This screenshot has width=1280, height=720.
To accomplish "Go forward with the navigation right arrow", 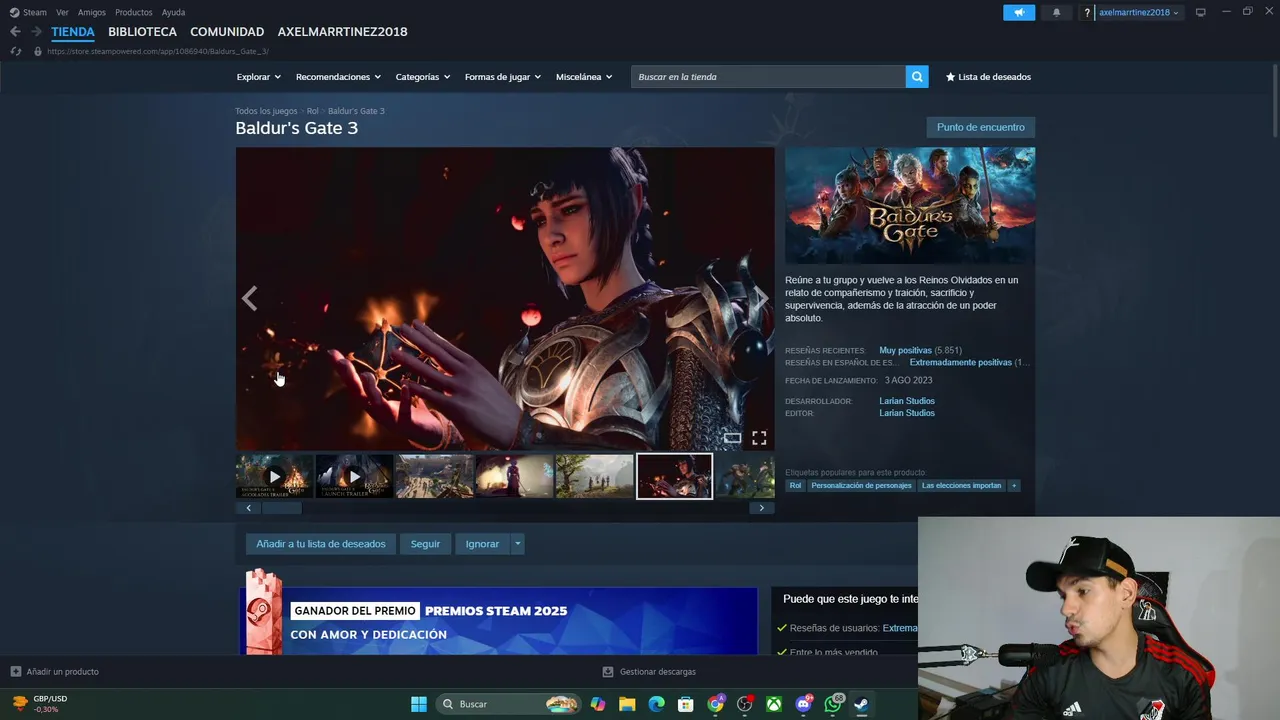I will (36, 32).
